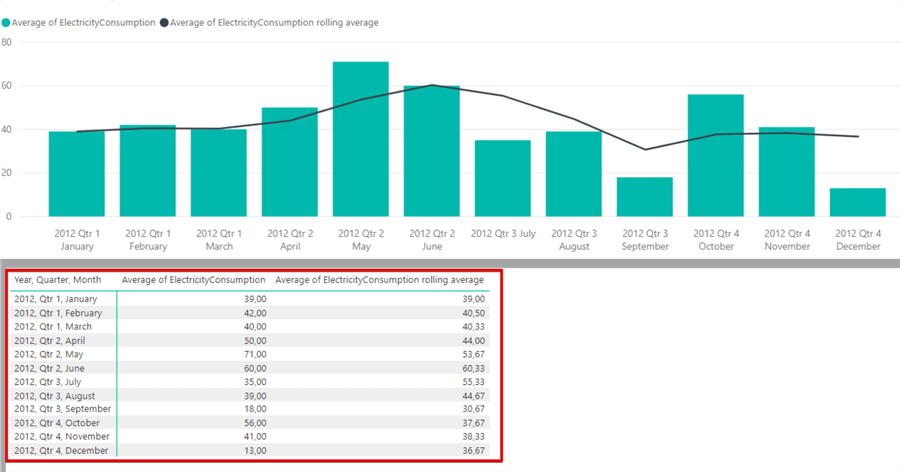Select the table row 2012, Qtr 3, July
The height and width of the screenshot is (472, 900).
click(250, 382)
